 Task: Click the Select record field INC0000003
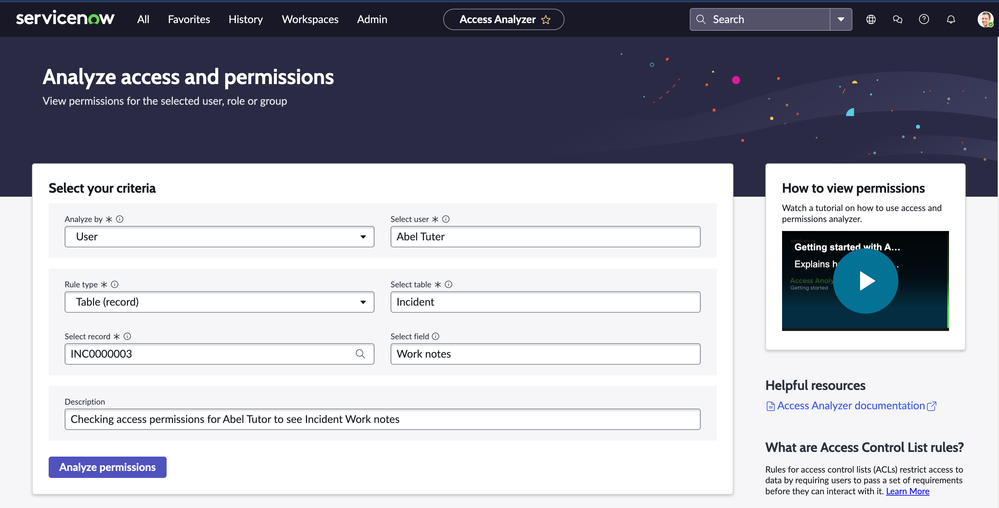click(x=219, y=354)
